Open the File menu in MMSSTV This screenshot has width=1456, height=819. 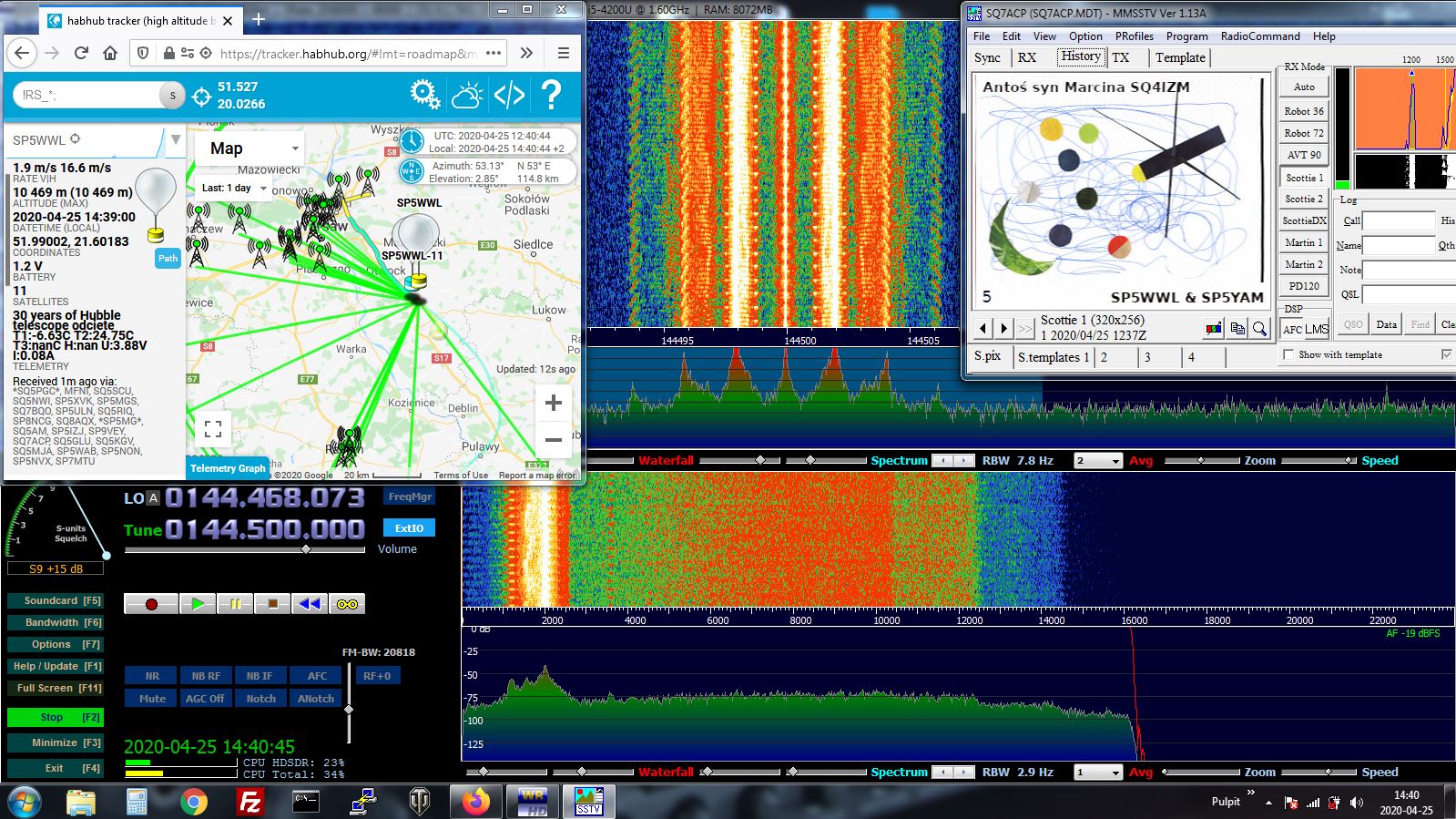tap(982, 36)
